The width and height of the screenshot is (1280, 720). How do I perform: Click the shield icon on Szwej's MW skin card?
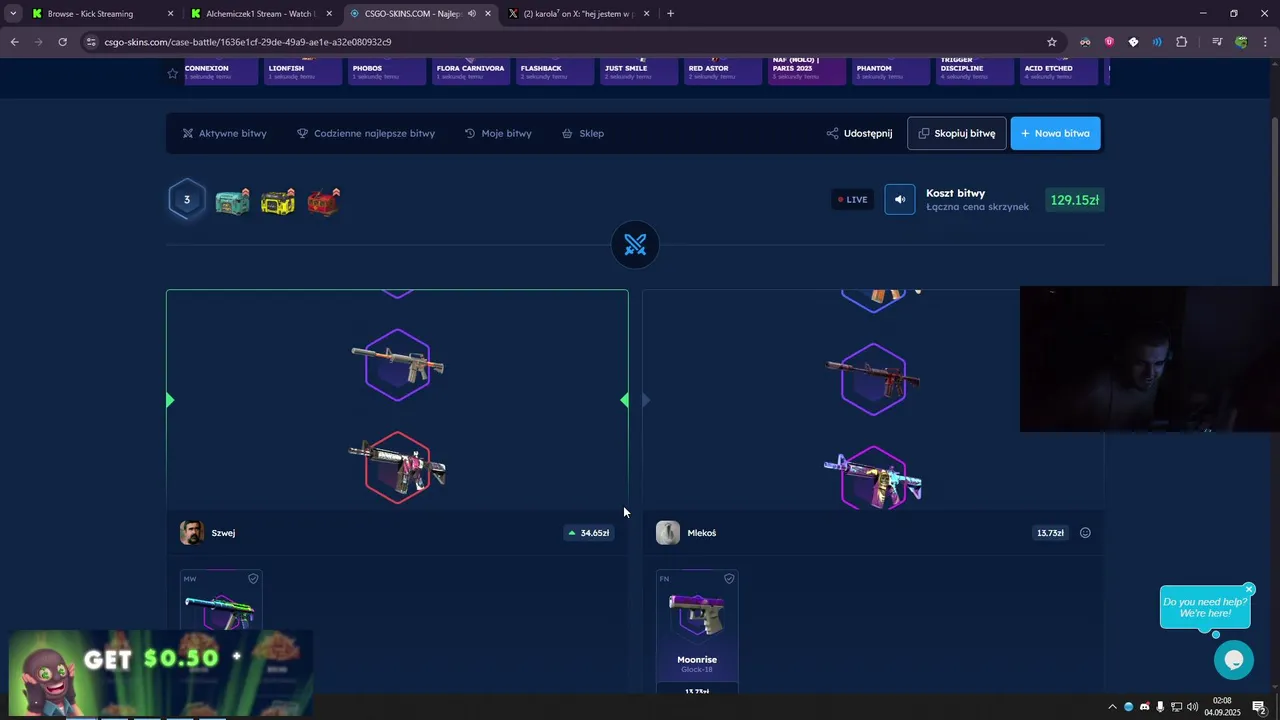coord(253,578)
